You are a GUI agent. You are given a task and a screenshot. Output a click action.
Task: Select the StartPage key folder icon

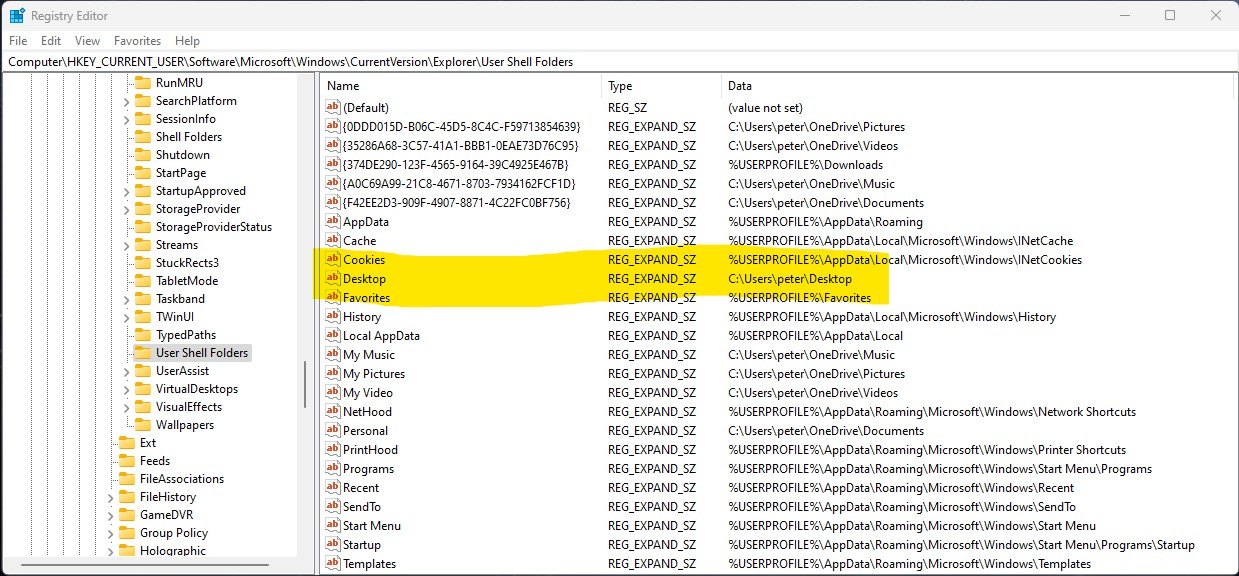(x=142, y=173)
